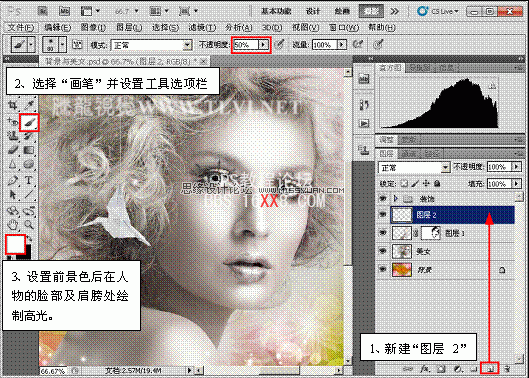529x378 pixels.
Task: Select the Brush tool in the toolbox
Action: [x=29, y=123]
